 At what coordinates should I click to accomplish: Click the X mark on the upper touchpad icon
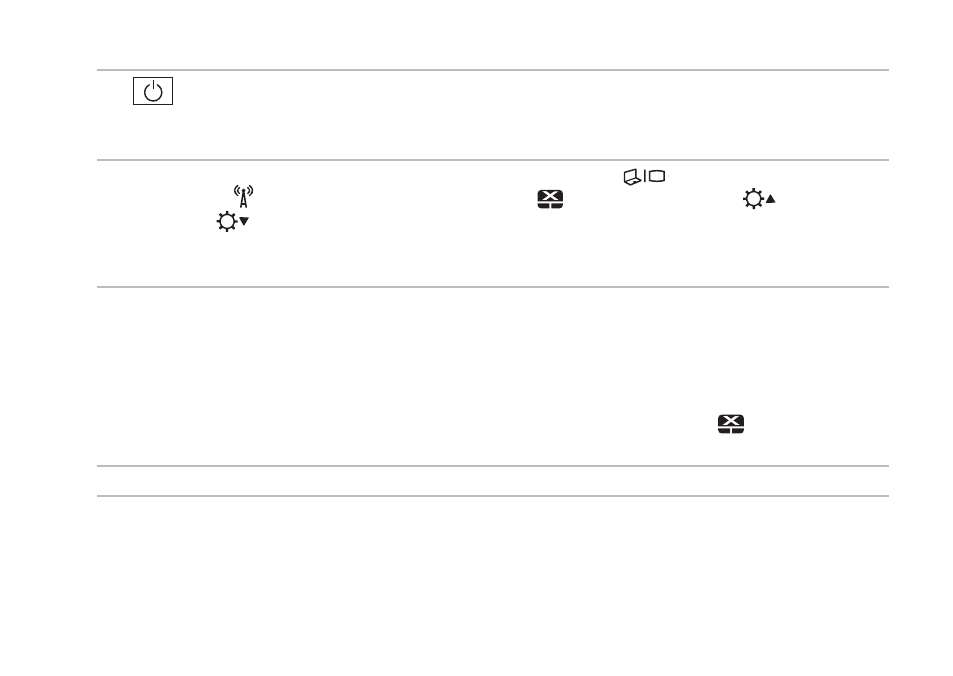[x=550, y=195]
